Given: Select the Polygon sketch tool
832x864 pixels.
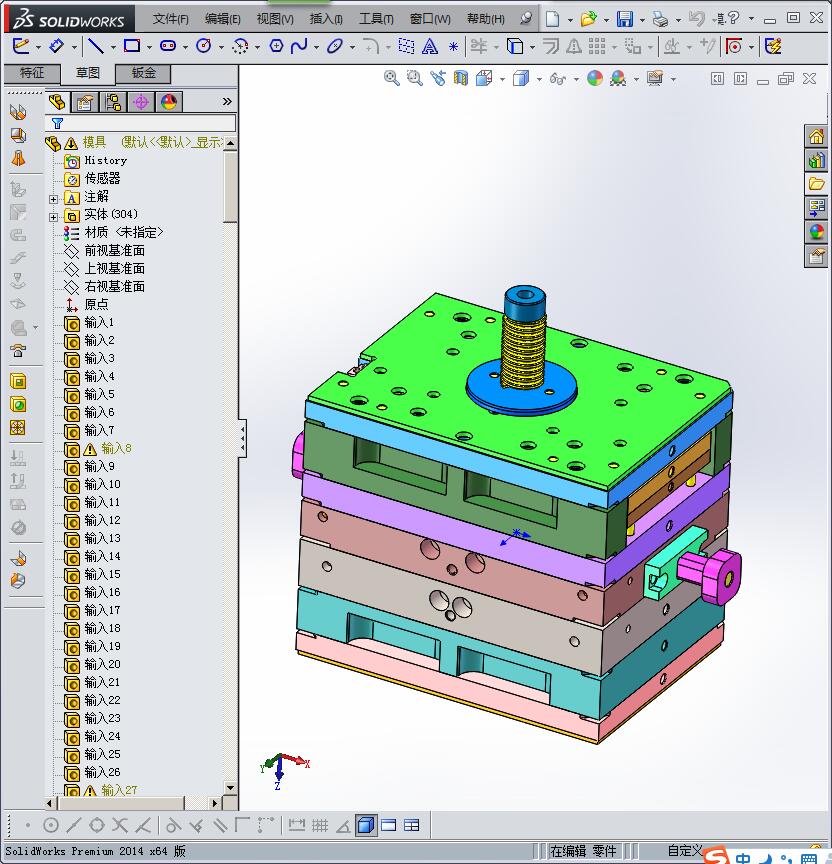Looking at the screenshot, I should 277,46.
